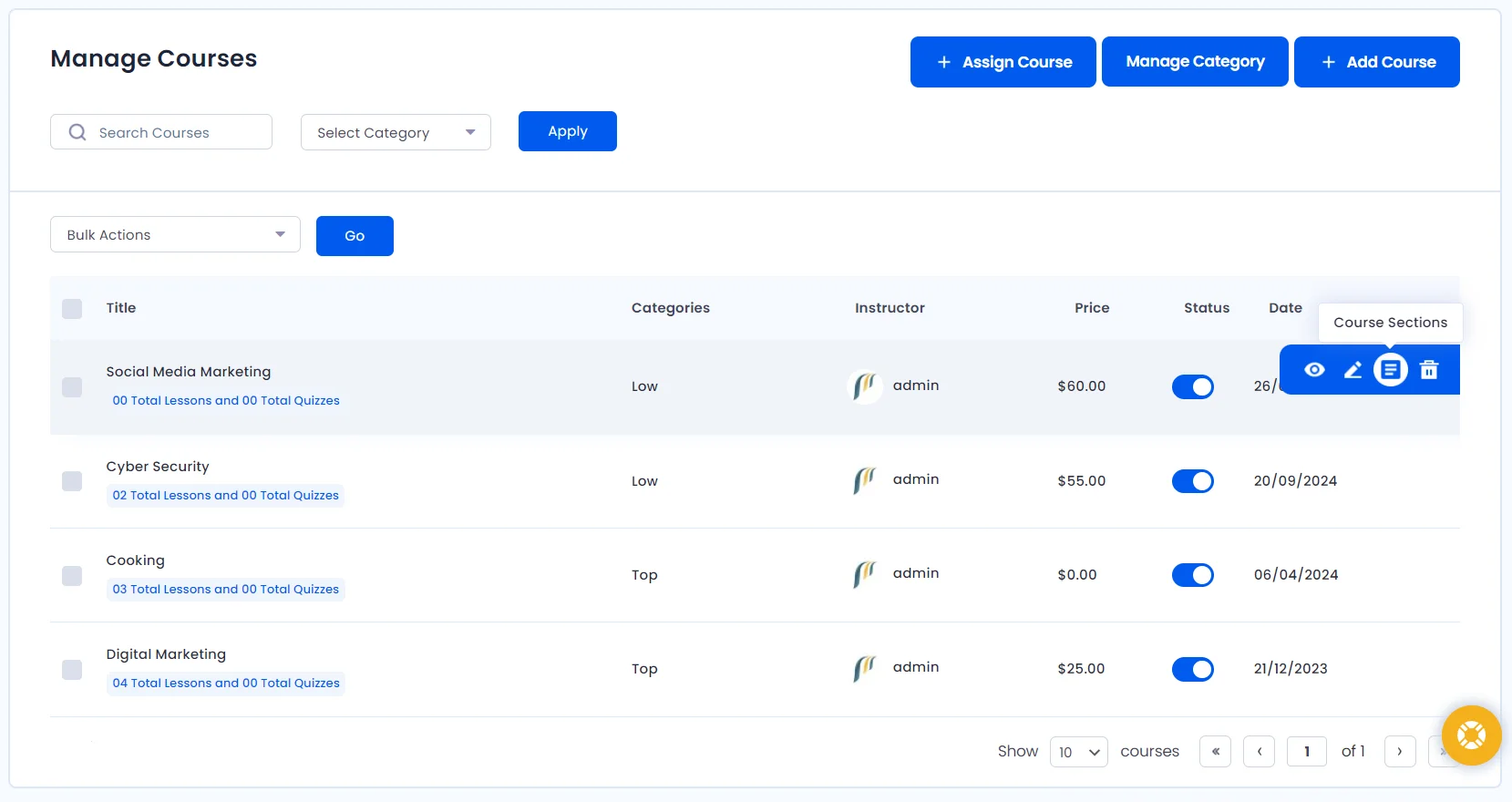Click next page arrow in pagination
Screen dimensions: 1512x802
(1400, 752)
